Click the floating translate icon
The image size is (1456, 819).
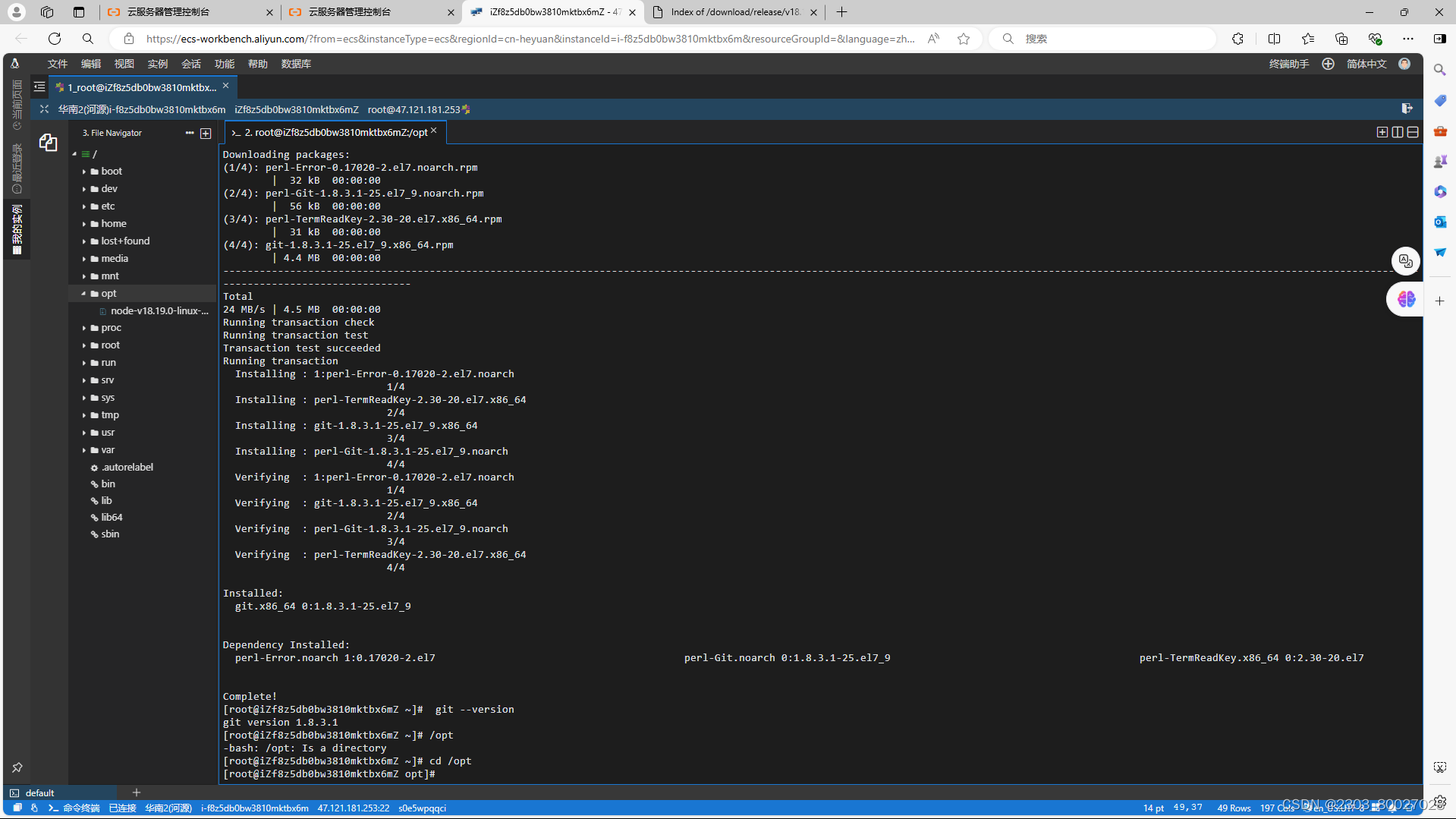[x=1405, y=261]
